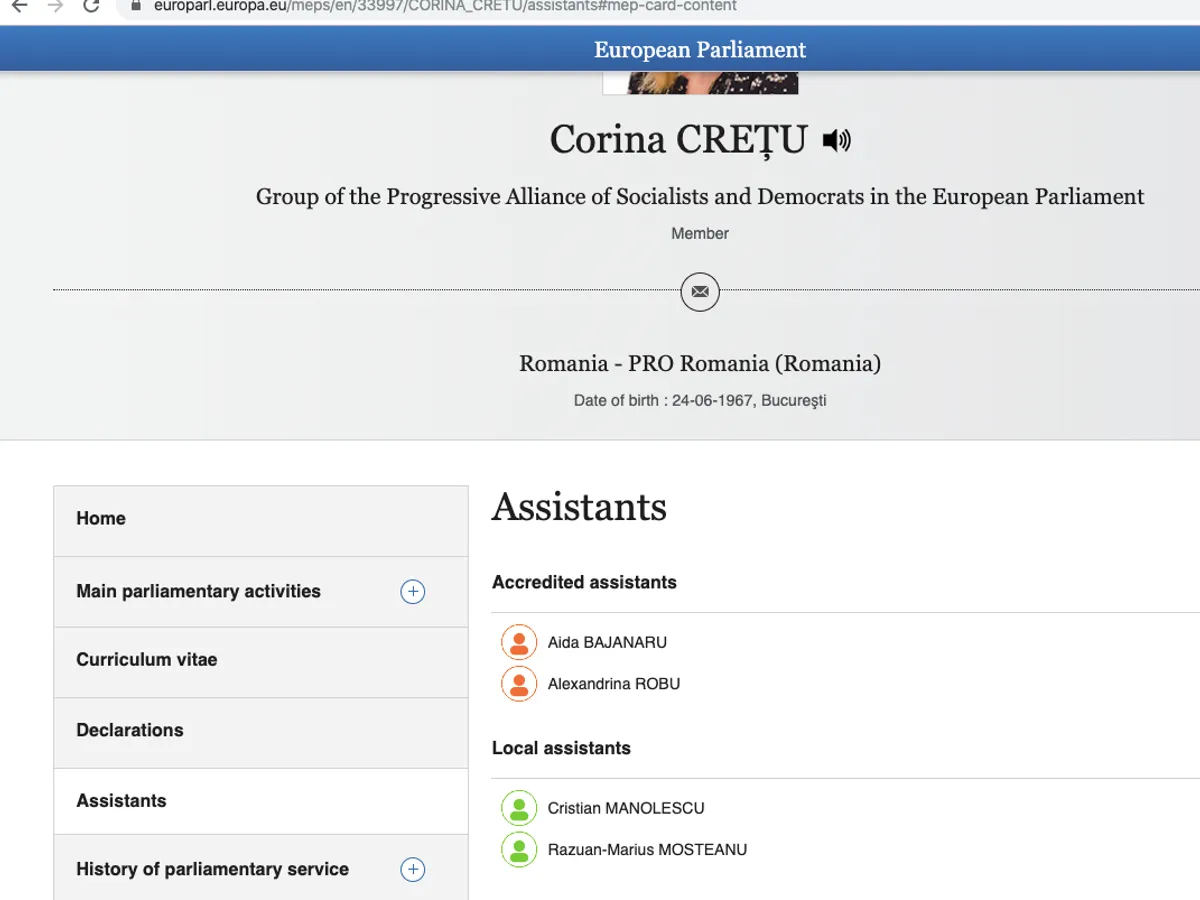Click Alexandrina ROBU's orange person icon
Screen dimensions: 1200x900
[x=519, y=684]
